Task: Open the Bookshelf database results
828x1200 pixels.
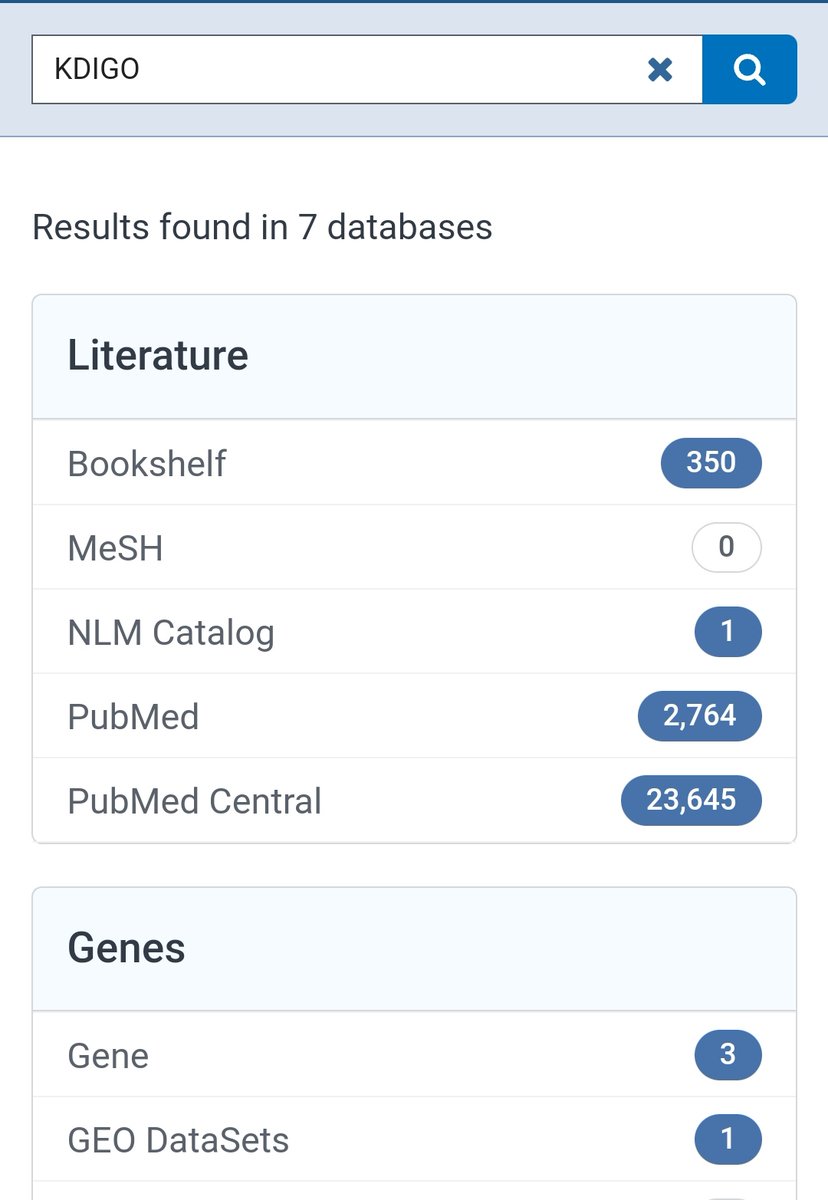Action: point(147,463)
